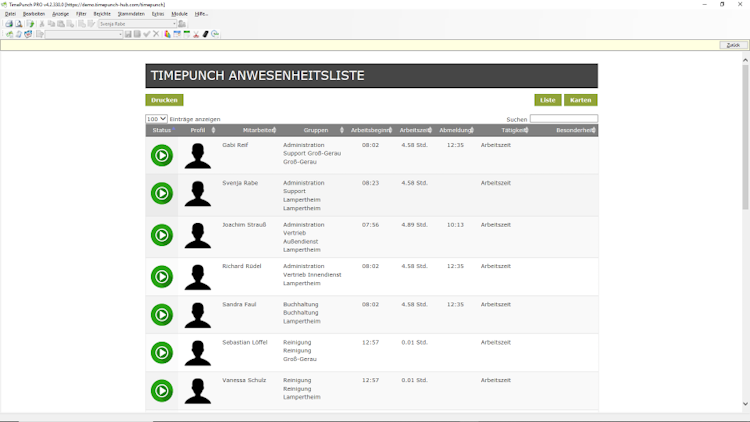The image size is (750, 422).
Task: Click the export icon with the green arrow
Action: click(31, 23)
